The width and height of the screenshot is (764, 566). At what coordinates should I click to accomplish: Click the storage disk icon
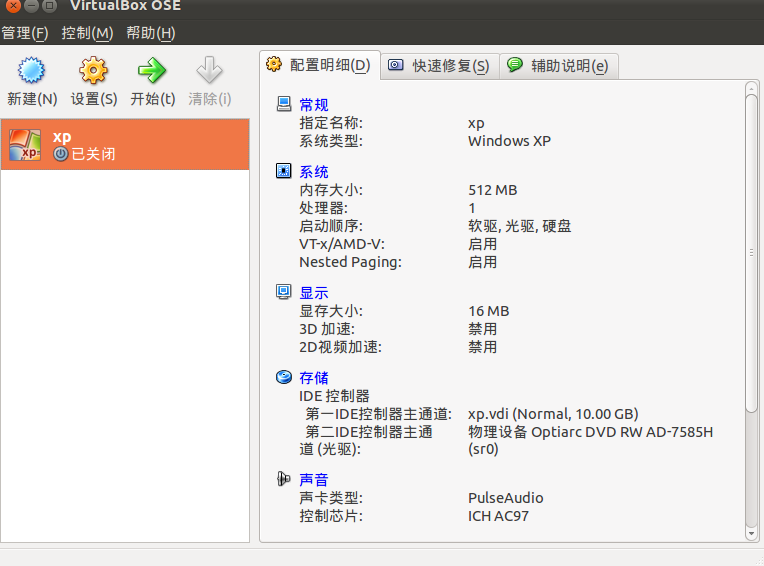tap(284, 377)
